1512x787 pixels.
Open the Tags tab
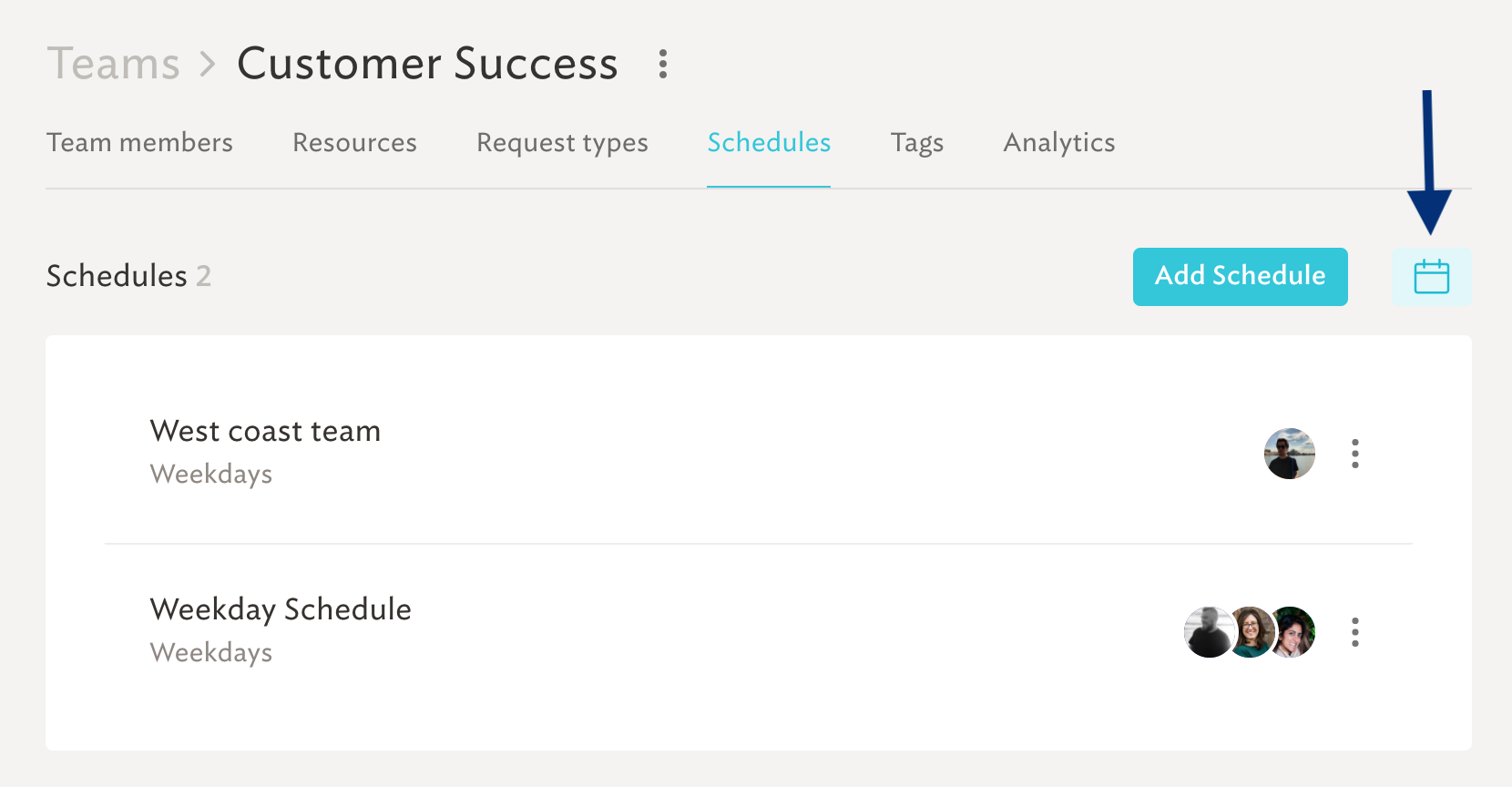(917, 143)
